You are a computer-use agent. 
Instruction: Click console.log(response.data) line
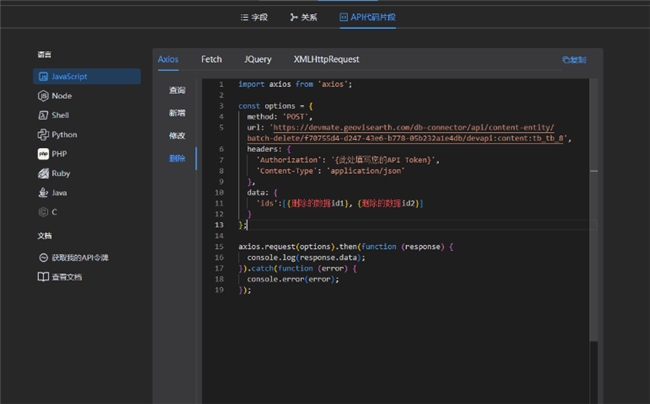[306, 258]
